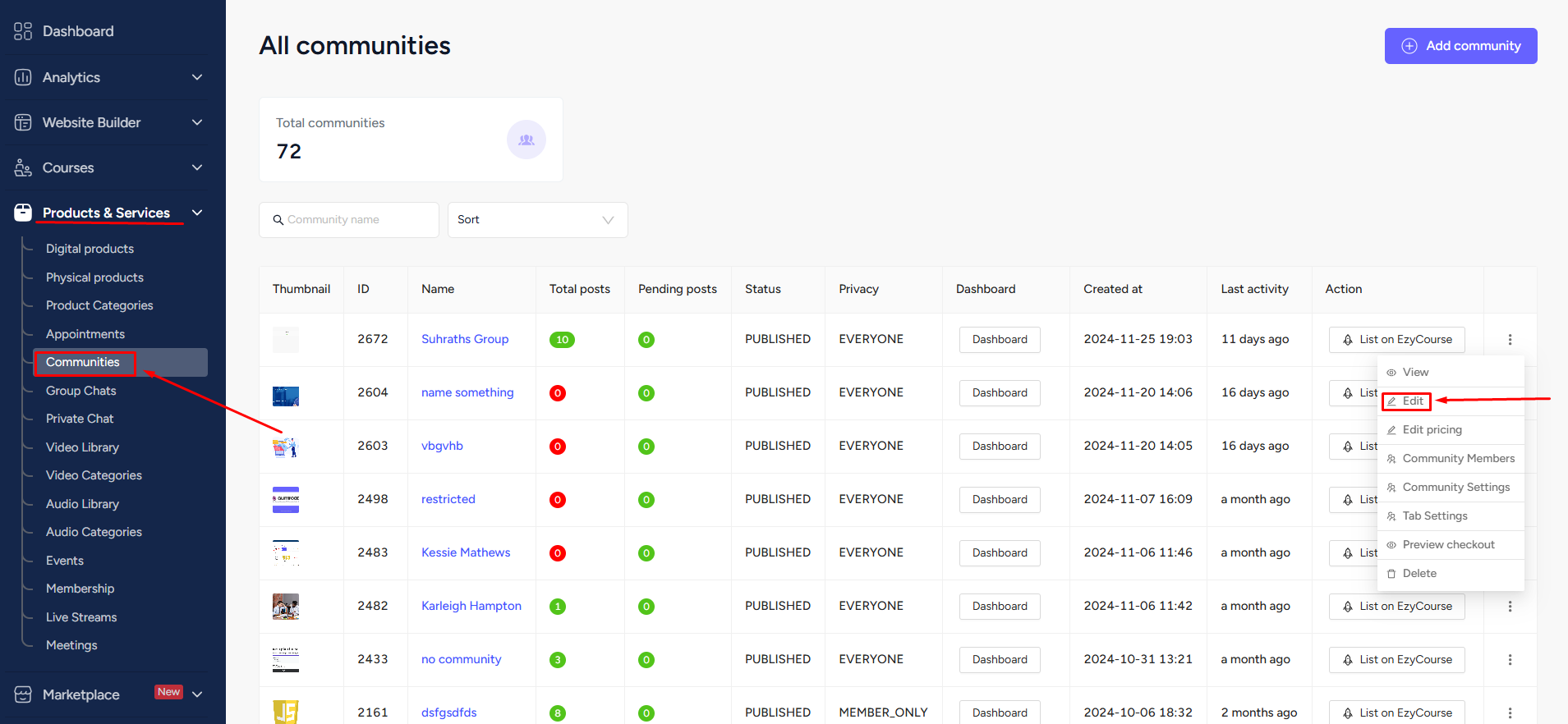1568x724 pixels.
Task: Open Digital products in sidebar
Action: click(90, 249)
